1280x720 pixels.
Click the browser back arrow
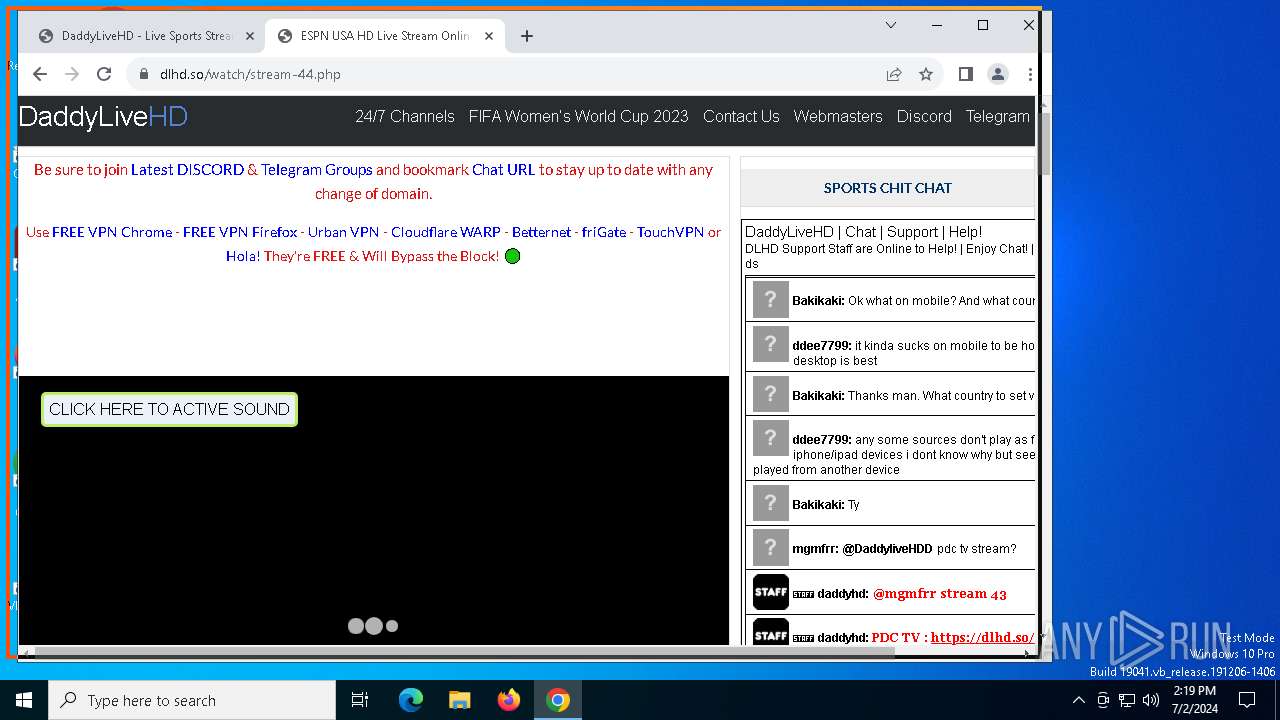pyautogui.click(x=40, y=74)
